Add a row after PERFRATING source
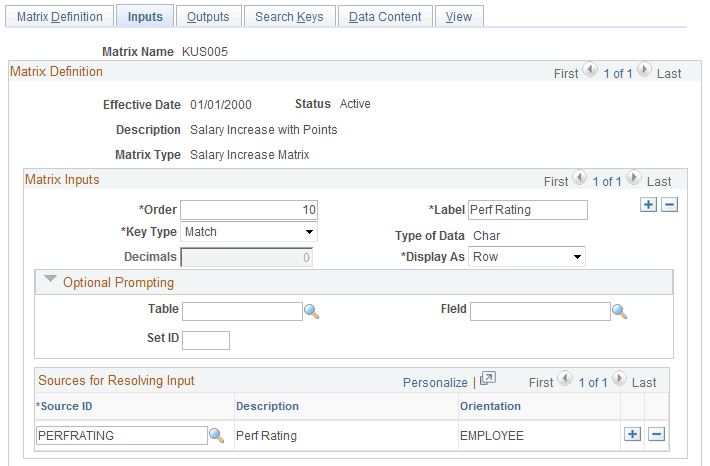Viewport: 710px width, 466px height. pyautogui.click(x=632, y=435)
